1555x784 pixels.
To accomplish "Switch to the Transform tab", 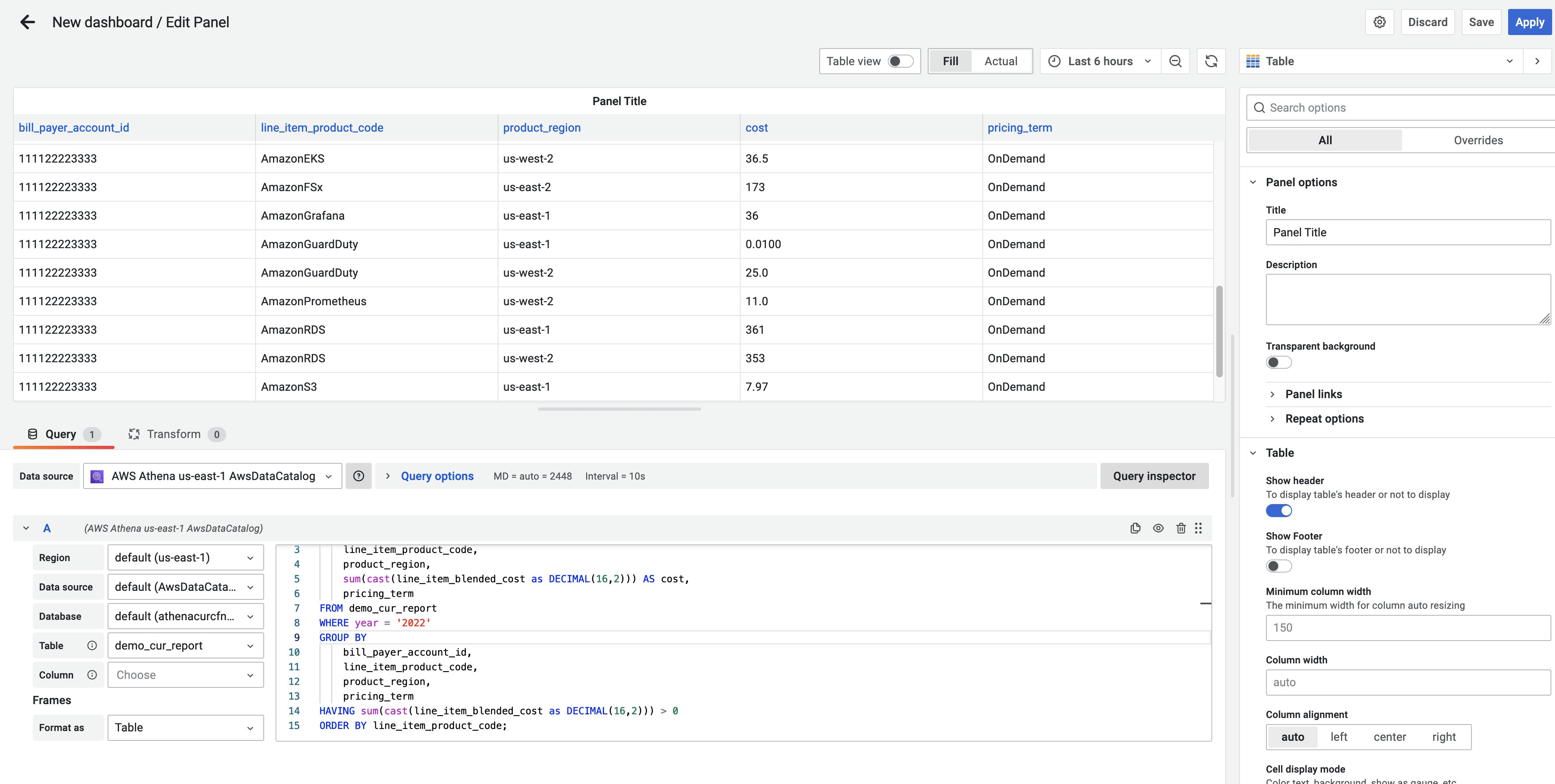I will click(x=174, y=434).
